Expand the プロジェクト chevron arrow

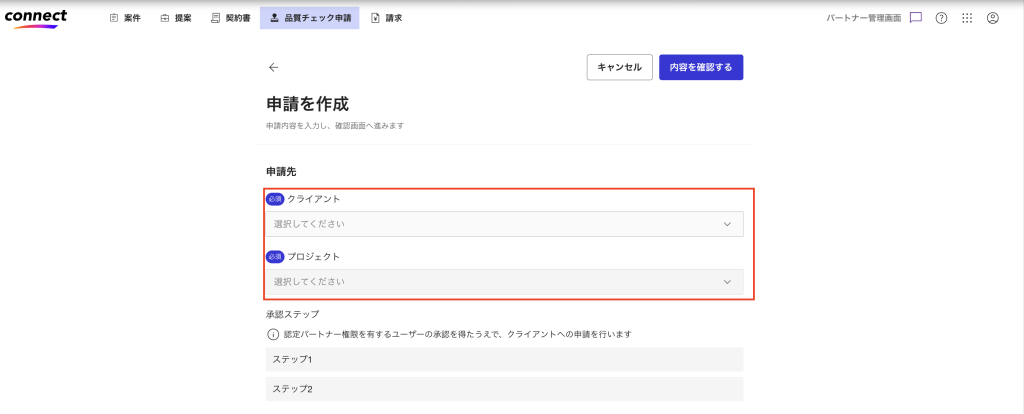click(727, 282)
